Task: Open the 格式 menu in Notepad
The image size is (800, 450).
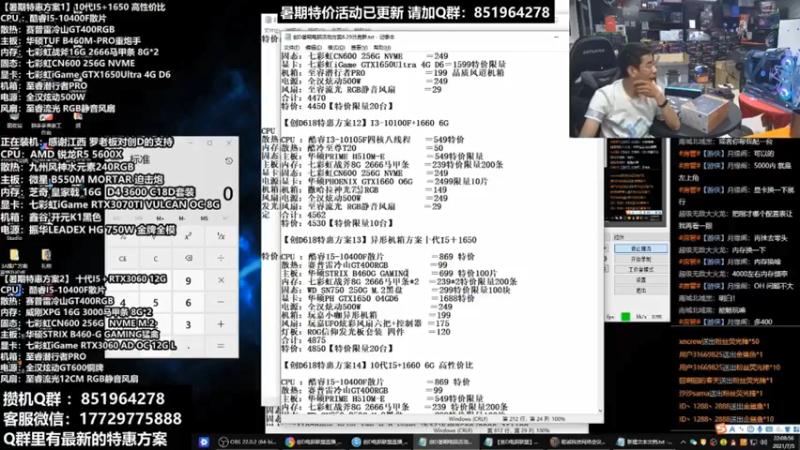Action: 336,47
